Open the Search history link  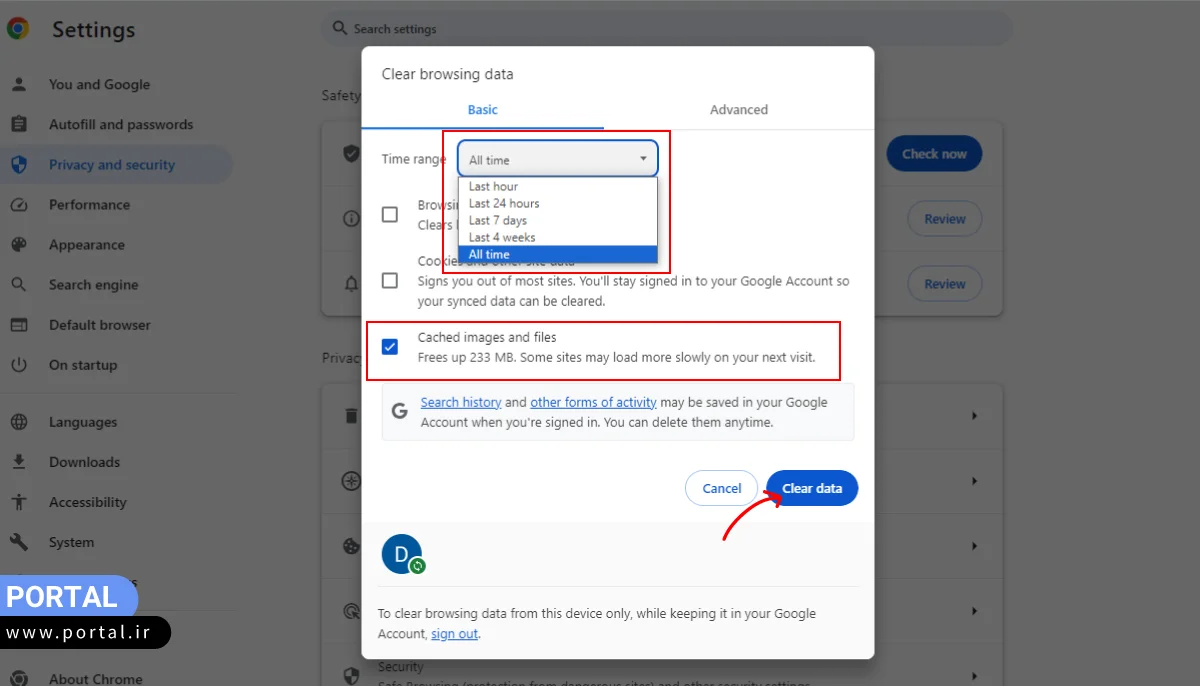coord(460,402)
